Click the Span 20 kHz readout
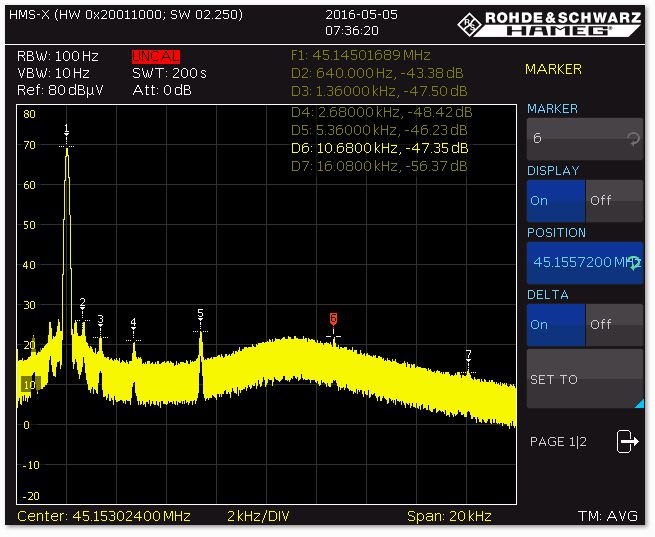The height and width of the screenshot is (537, 655). pyautogui.click(x=449, y=516)
